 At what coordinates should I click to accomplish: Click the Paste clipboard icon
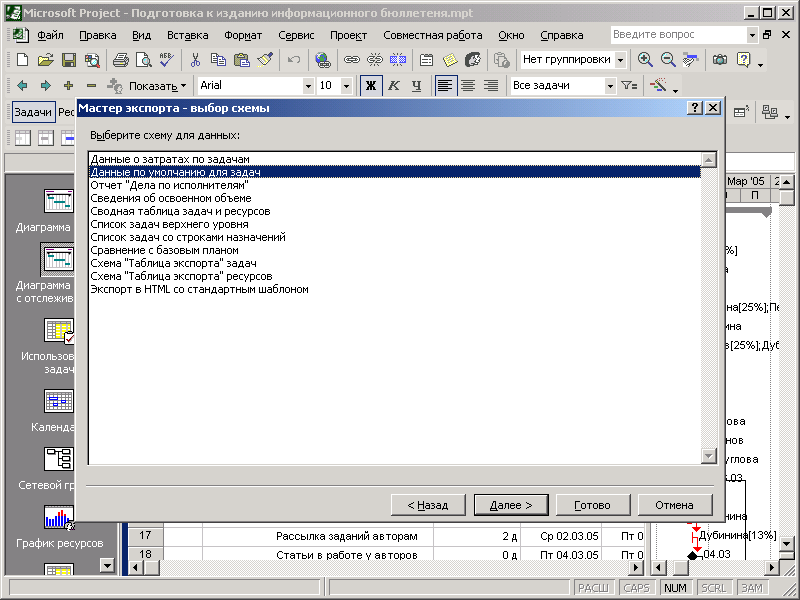click(x=242, y=60)
